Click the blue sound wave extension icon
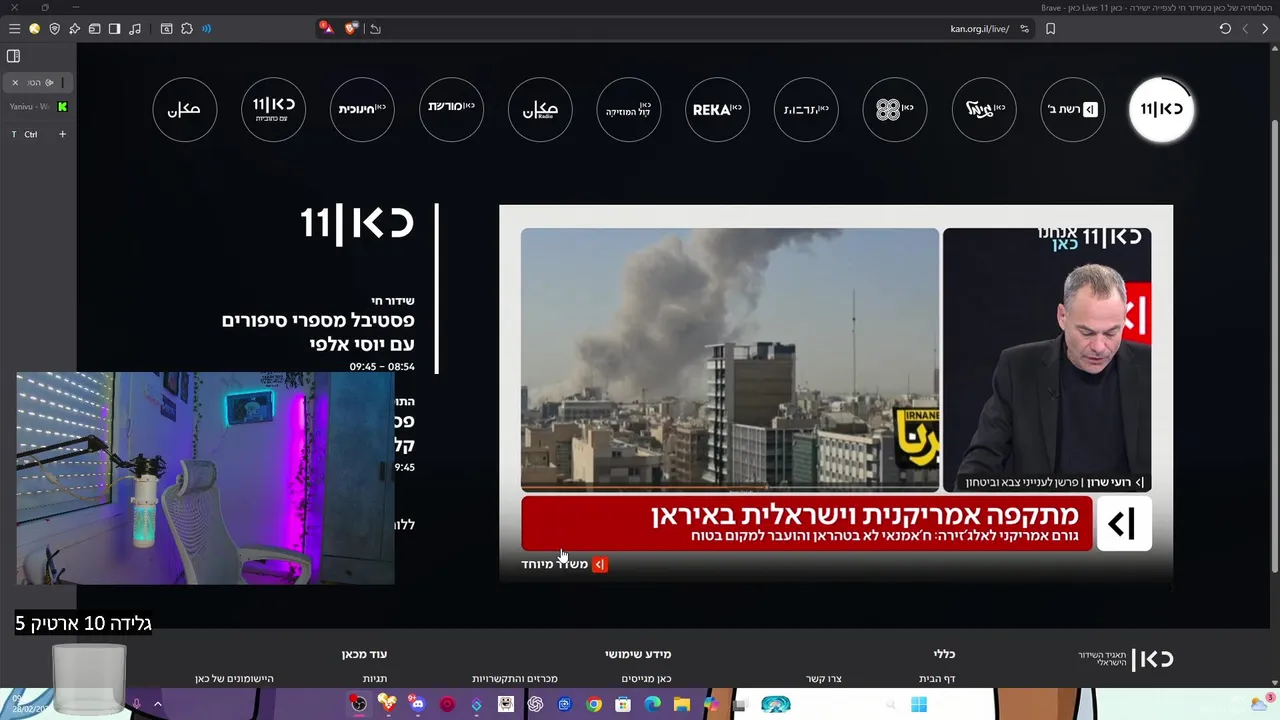 pyautogui.click(x=206, y=29)
